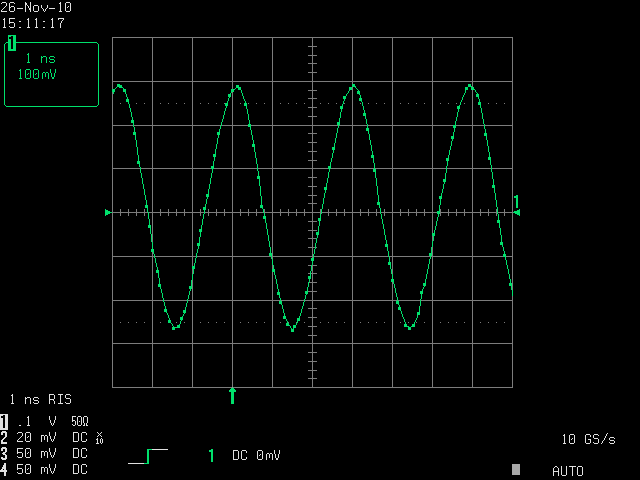Viewport: 640px width, 480px height.
Task: Click the channel 1 badge on trace box
Action: pos(12,43)
